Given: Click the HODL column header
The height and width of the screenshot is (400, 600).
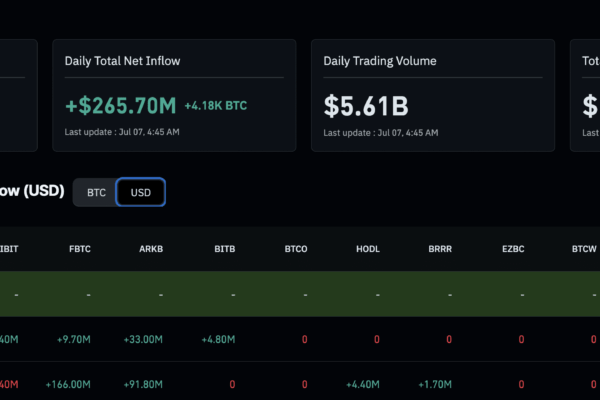Looking at the screenshot, I should [x=368, y=249].
